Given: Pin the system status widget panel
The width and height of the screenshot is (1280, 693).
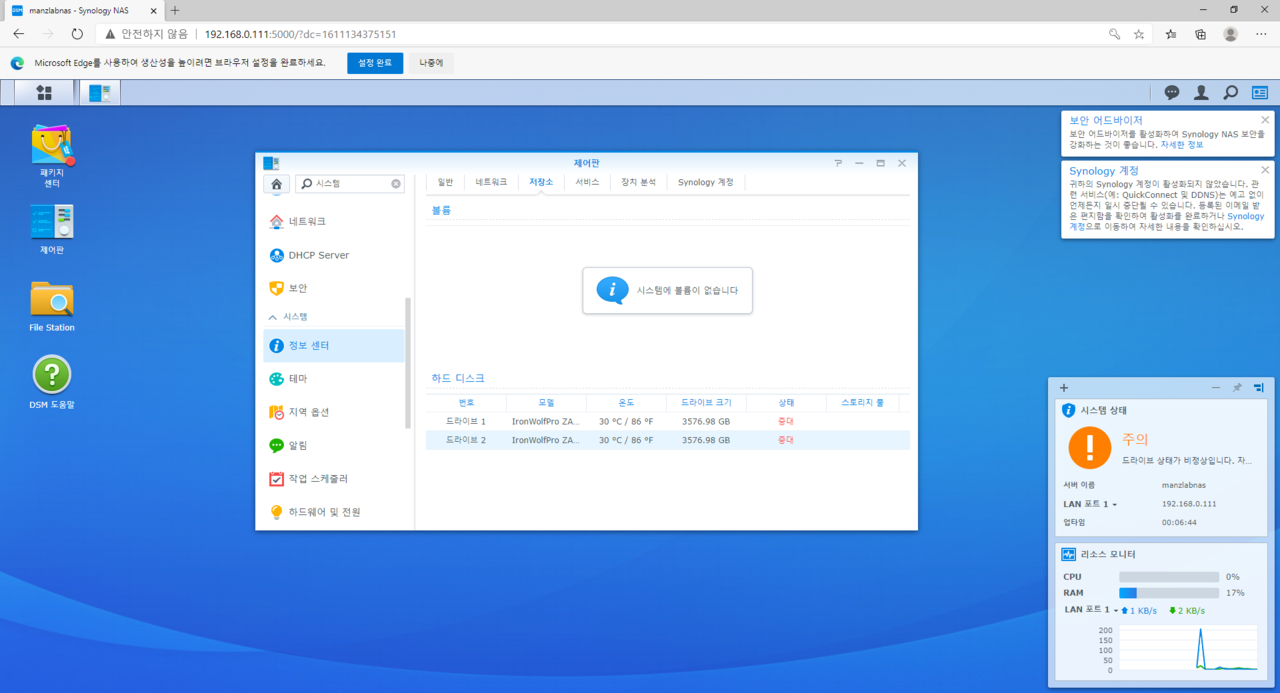Looking at the screenshot, I should (x=1238, y=388).
